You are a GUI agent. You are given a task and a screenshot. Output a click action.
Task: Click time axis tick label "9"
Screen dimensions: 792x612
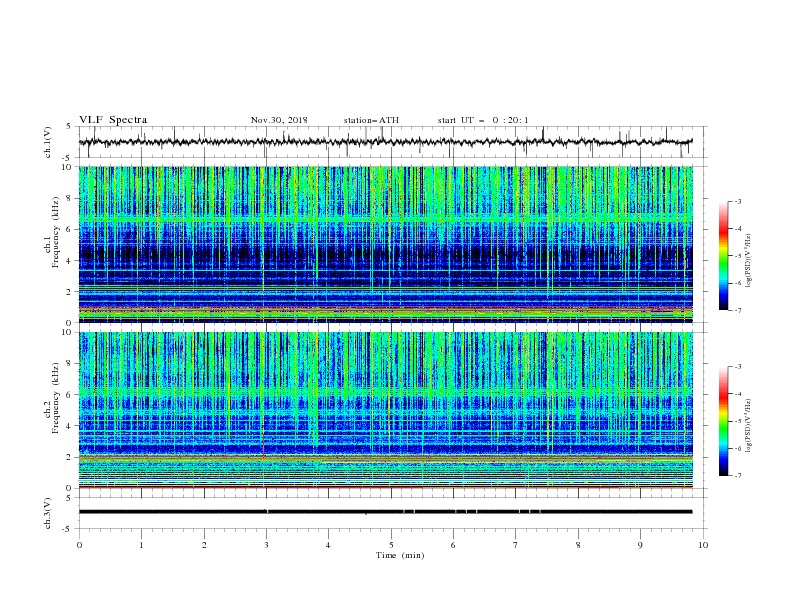(x=640, y=545)
